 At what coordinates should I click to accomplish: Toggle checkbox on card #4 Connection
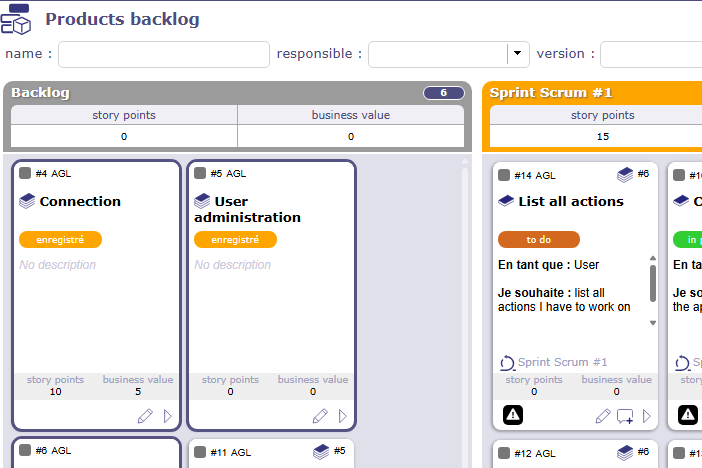tap(26, 173)
